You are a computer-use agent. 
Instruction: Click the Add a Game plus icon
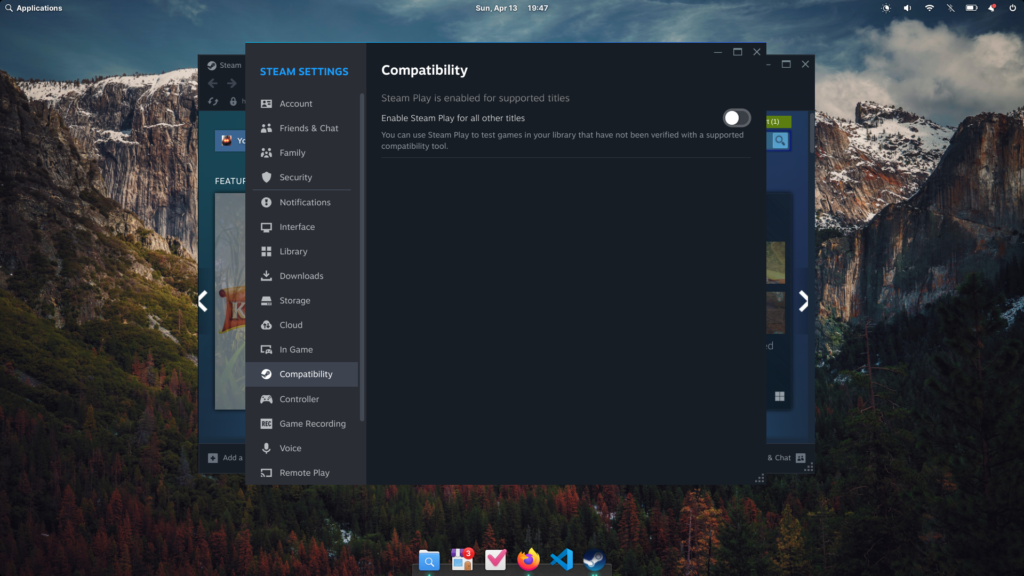pyautogui.click(x=213, y=458)
